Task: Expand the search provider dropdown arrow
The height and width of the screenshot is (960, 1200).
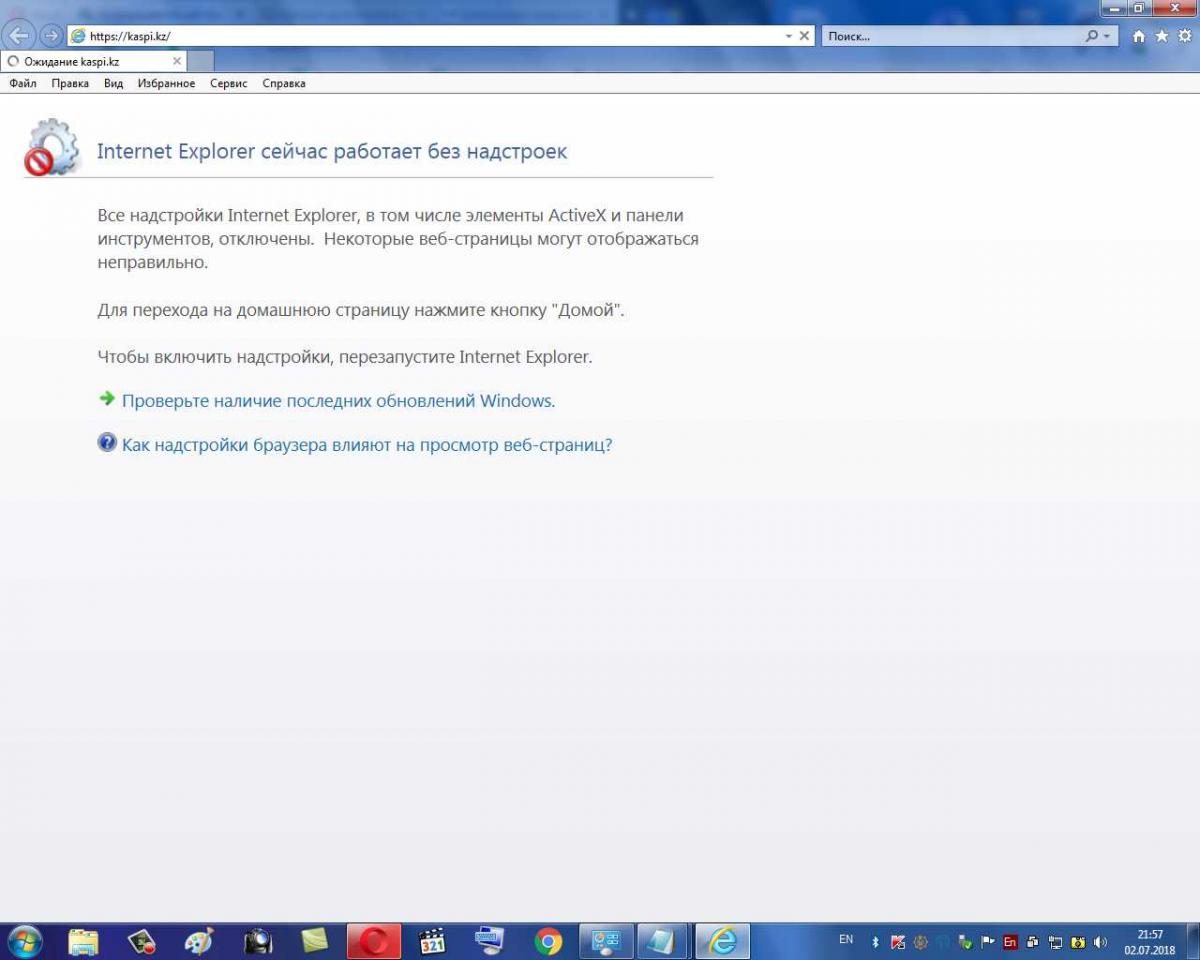Action: point(1107,36)
